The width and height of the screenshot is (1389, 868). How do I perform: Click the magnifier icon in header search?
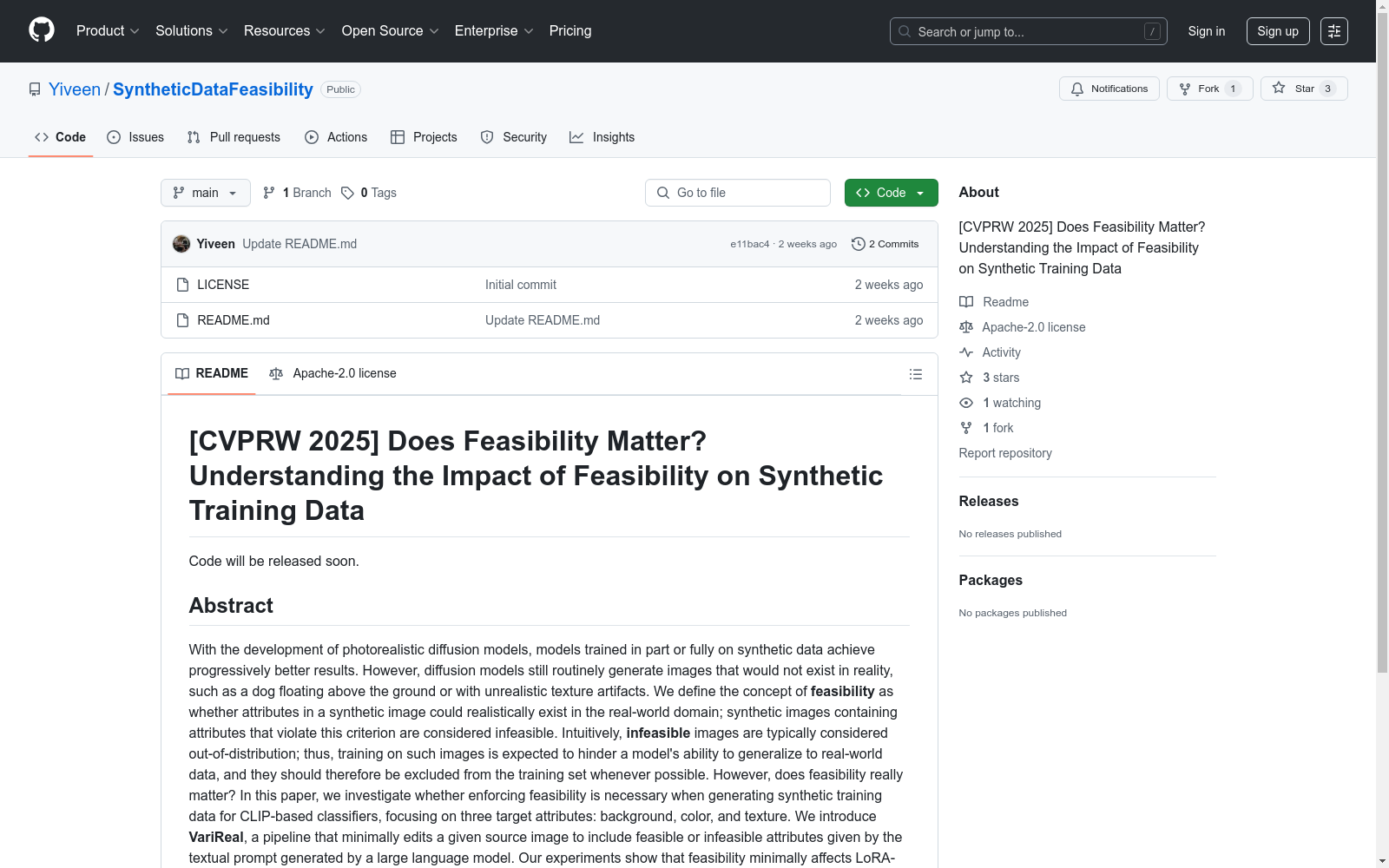[905, 31]
